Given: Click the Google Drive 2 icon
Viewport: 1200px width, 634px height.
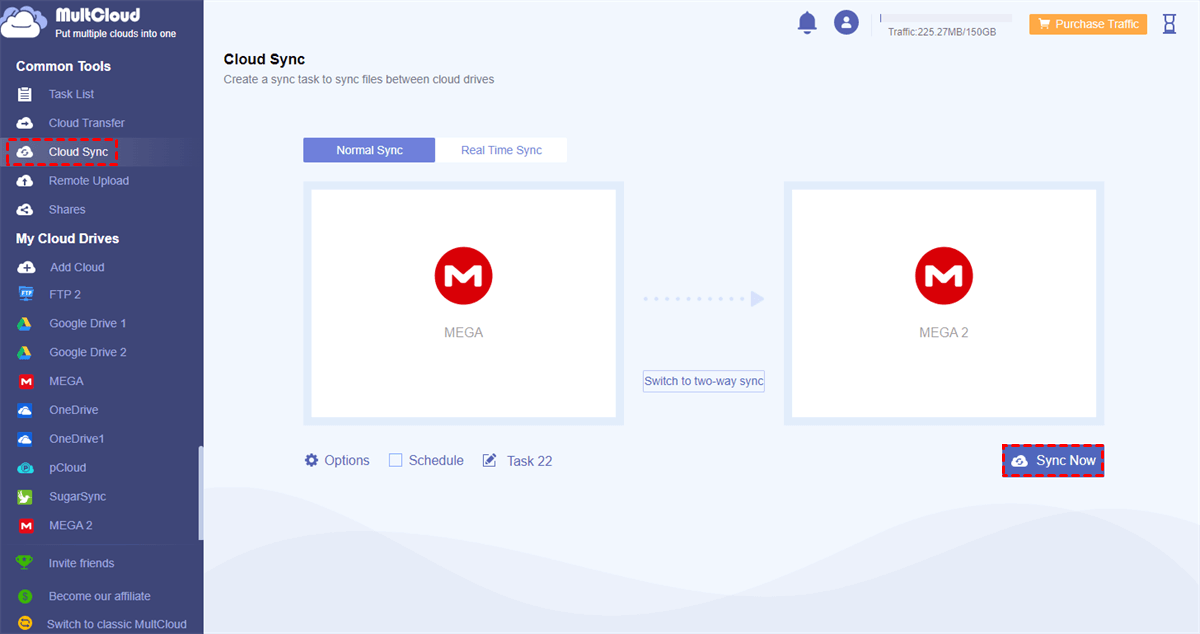Looking at the screenshot, I should point(25,353).
